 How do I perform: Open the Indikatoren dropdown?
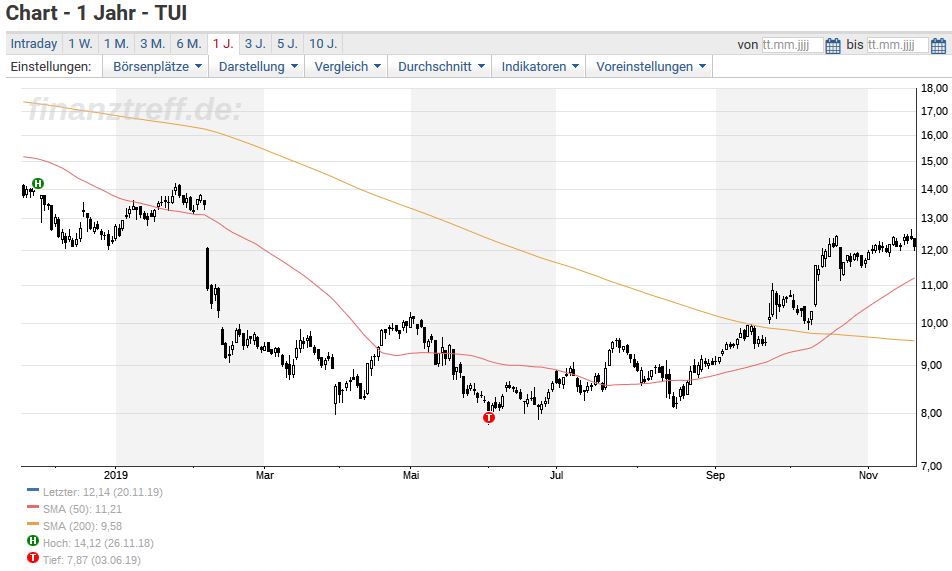[539, 67]
